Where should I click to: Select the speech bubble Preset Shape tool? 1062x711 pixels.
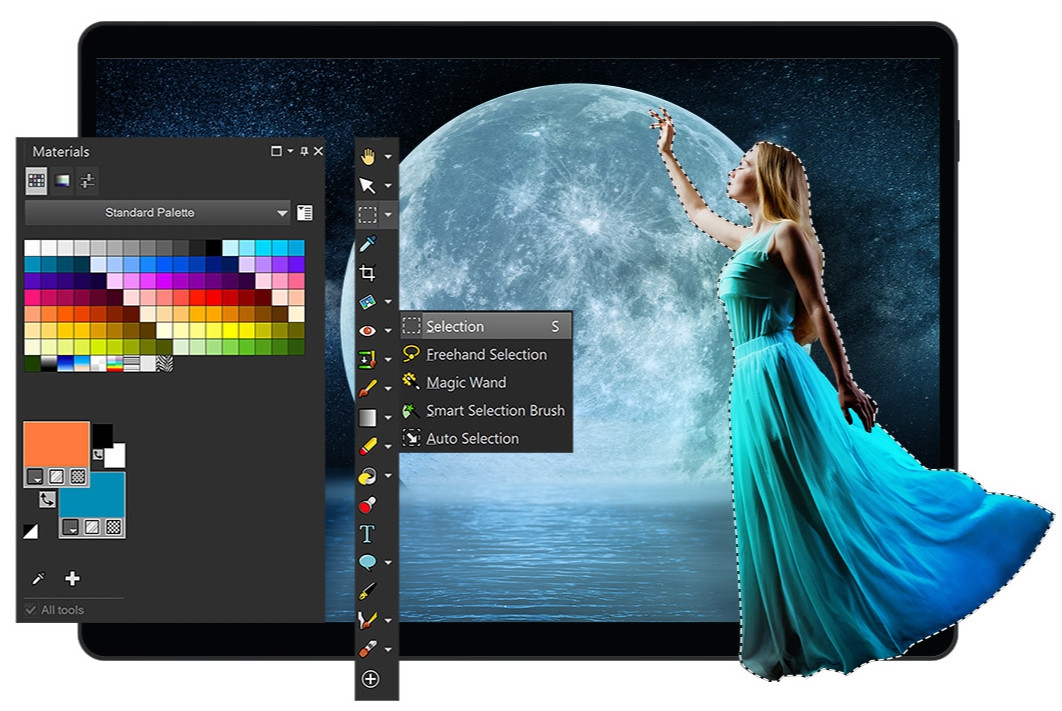(x=368, y=562)
